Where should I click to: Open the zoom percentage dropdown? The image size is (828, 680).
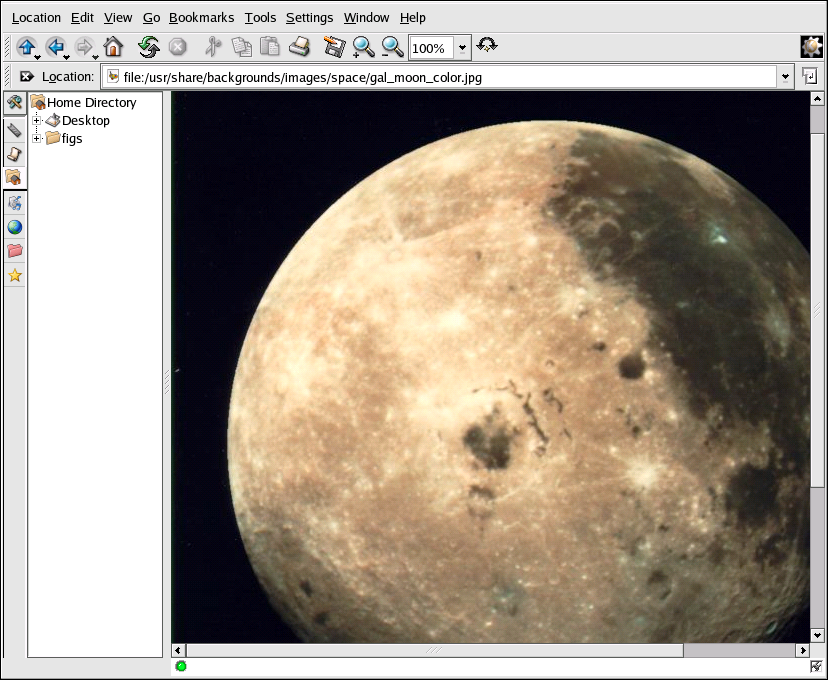463,47
